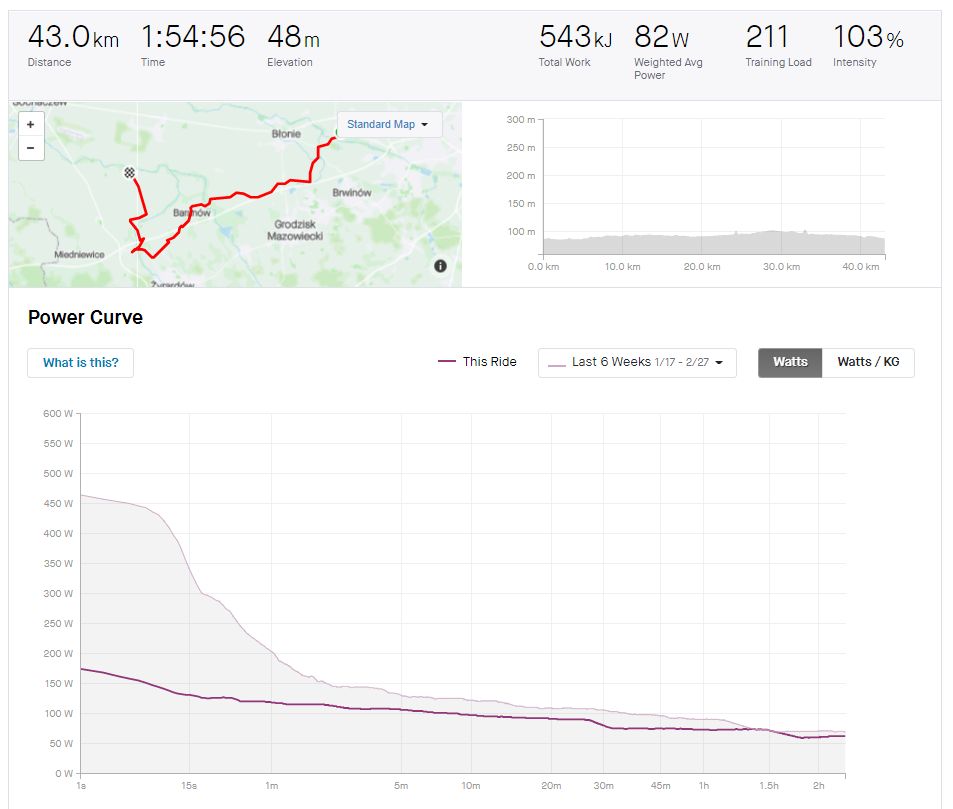Viewport: 953px width, 809px height.
Task: Click the green start marker on route
Action: click(x=335, y=139)
